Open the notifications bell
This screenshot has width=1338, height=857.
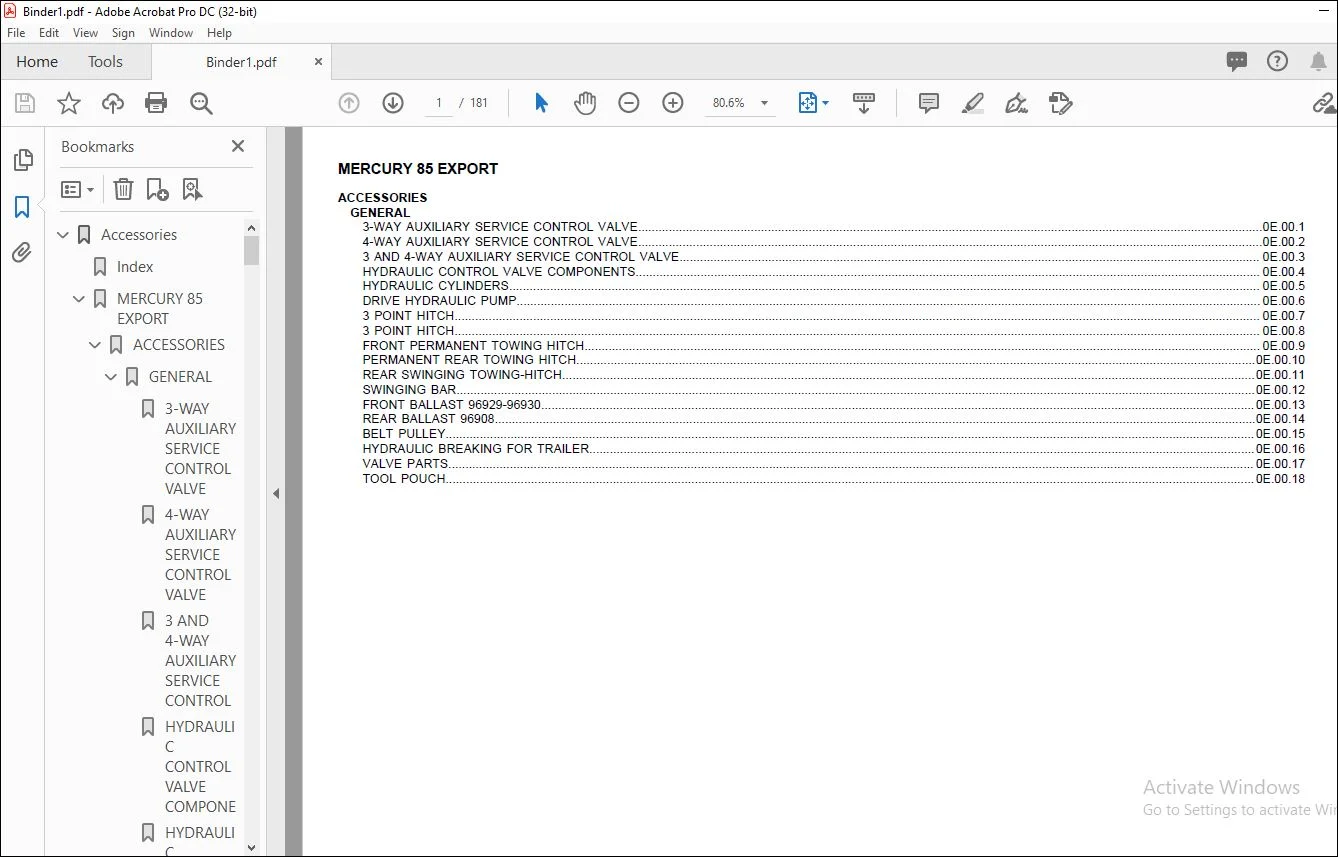point(1319,62)
